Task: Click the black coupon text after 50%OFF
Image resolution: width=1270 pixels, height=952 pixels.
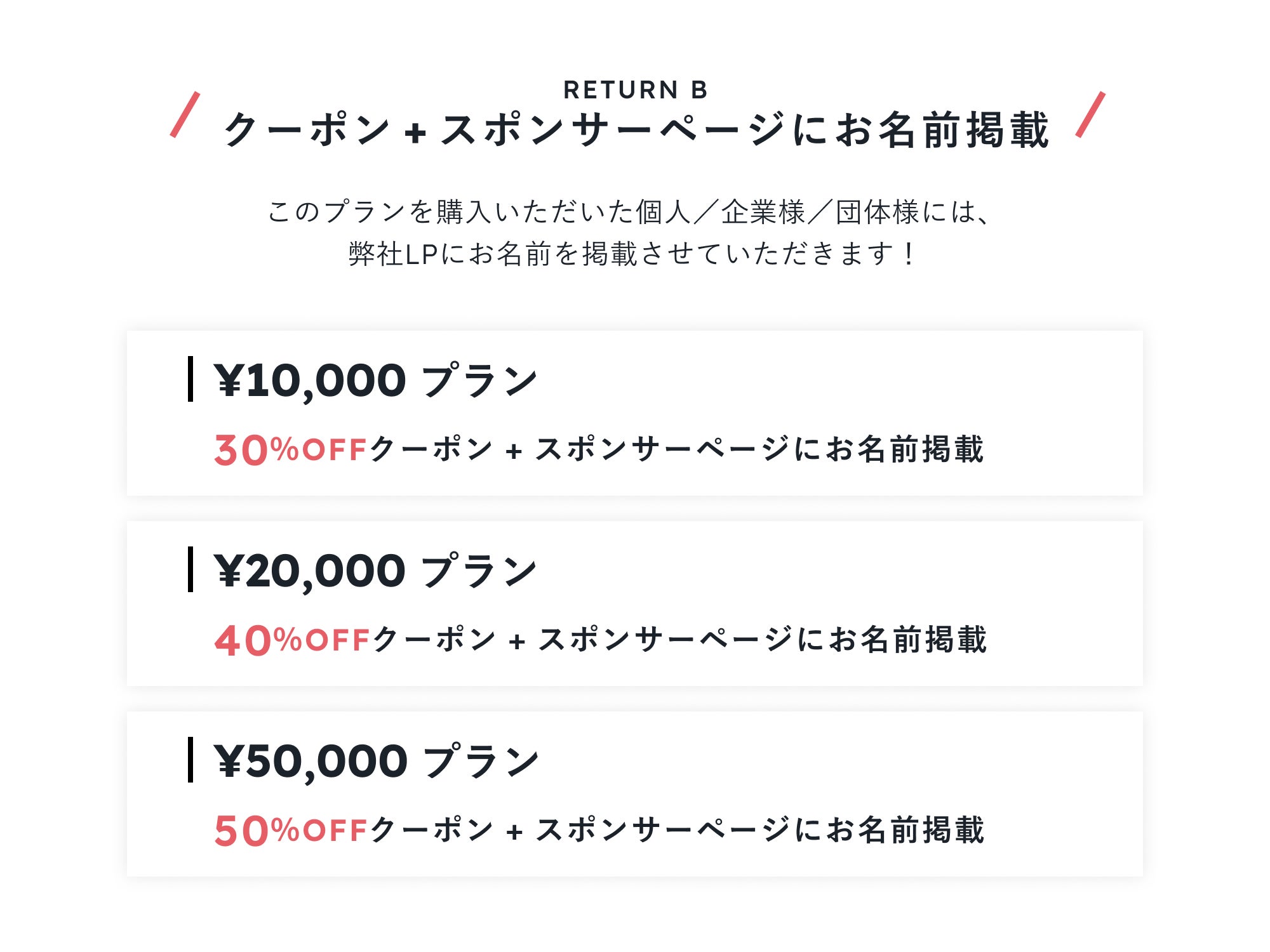Action: coord(676,830)
